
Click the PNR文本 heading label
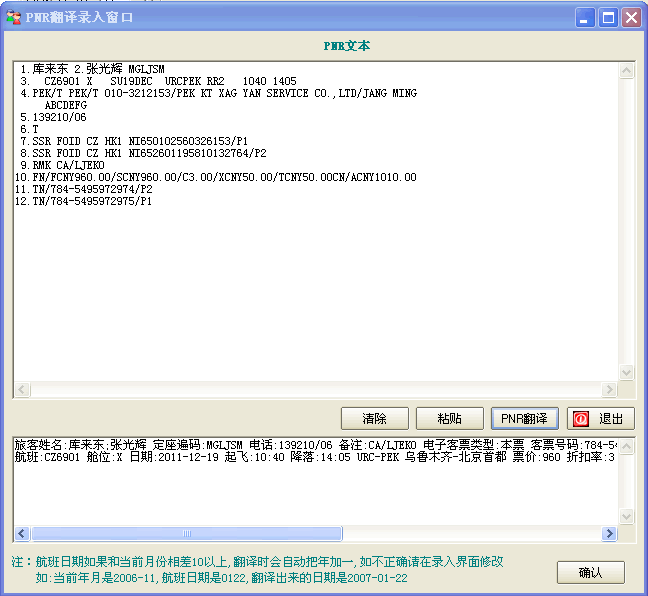[x=346, y=45]
